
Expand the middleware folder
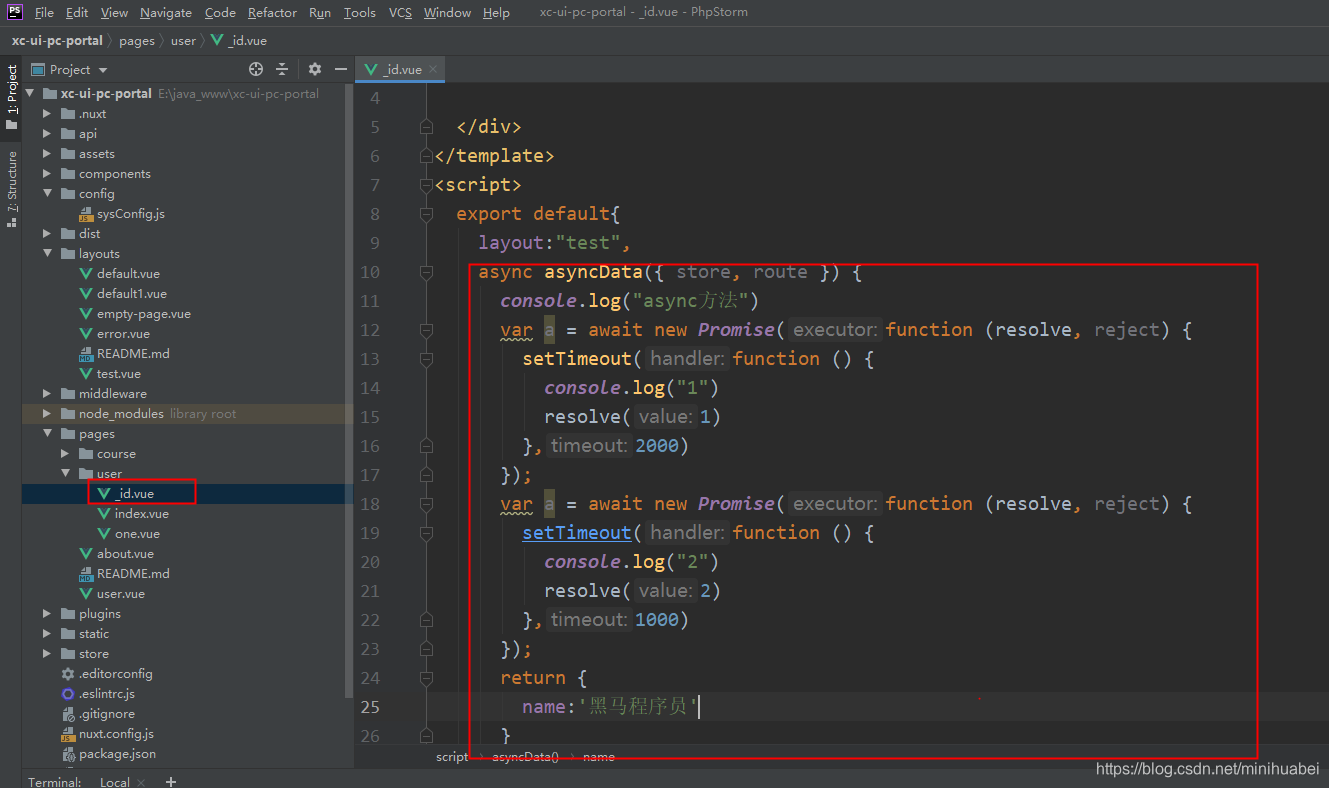pyautogui.click(x=47, y=393)
